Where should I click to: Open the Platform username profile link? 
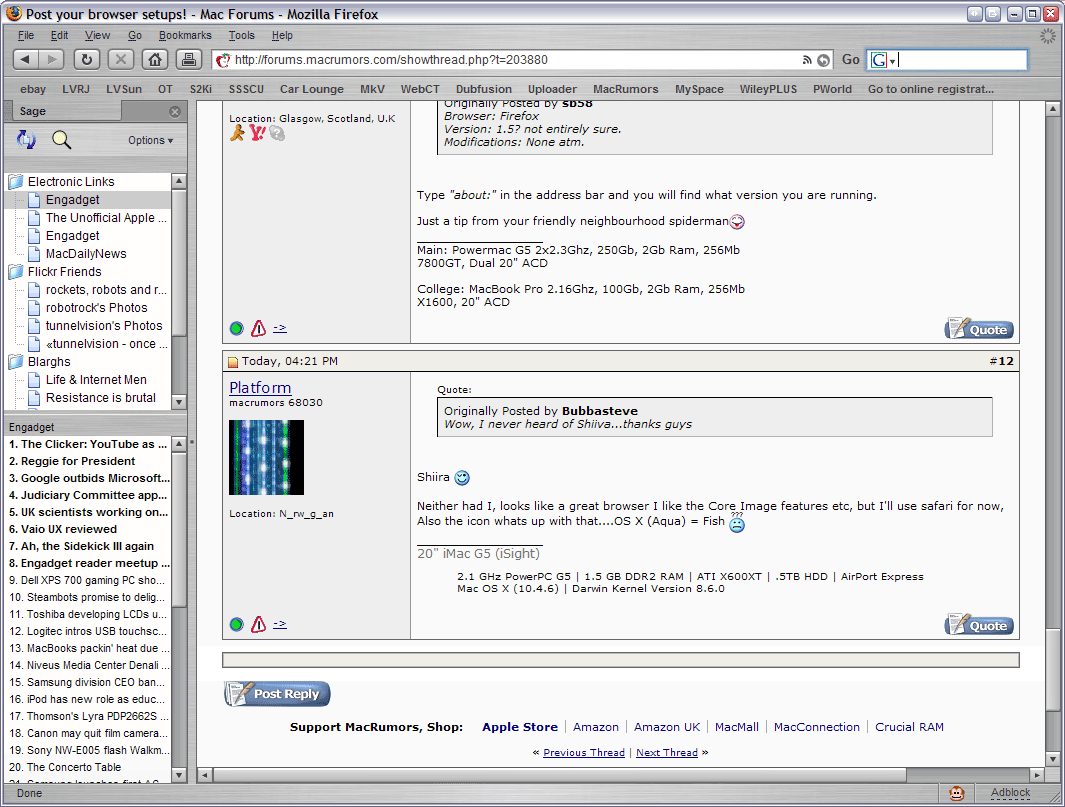pyautogui.click(x=260, y=387)
